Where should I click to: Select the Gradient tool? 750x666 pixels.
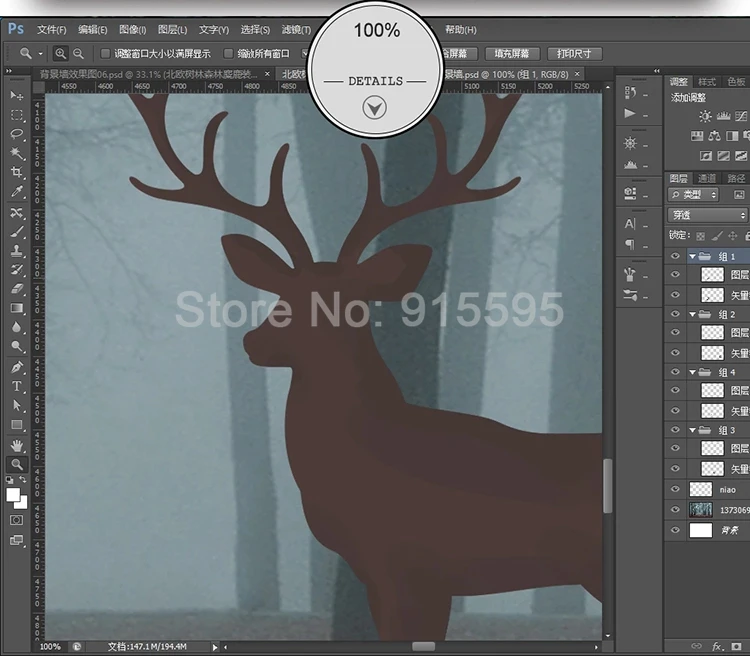(17, 308)
